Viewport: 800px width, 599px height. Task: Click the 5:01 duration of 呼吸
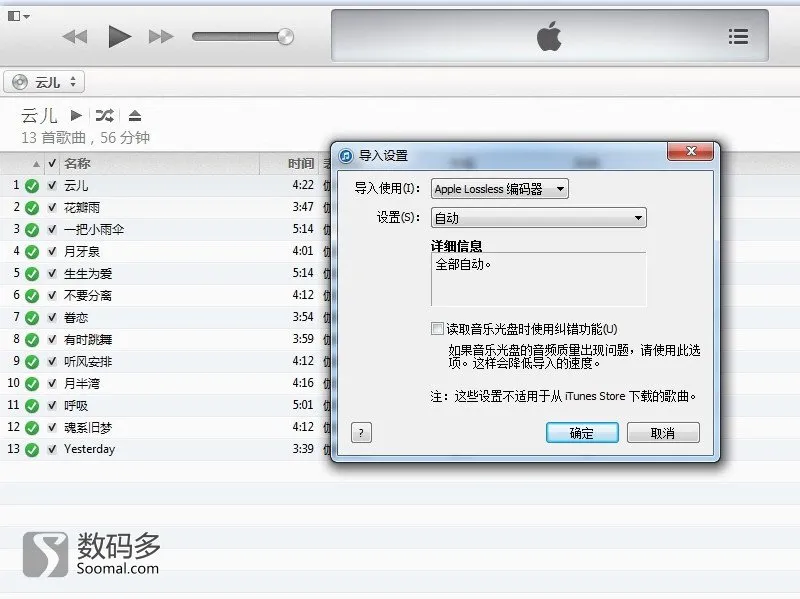303,405
